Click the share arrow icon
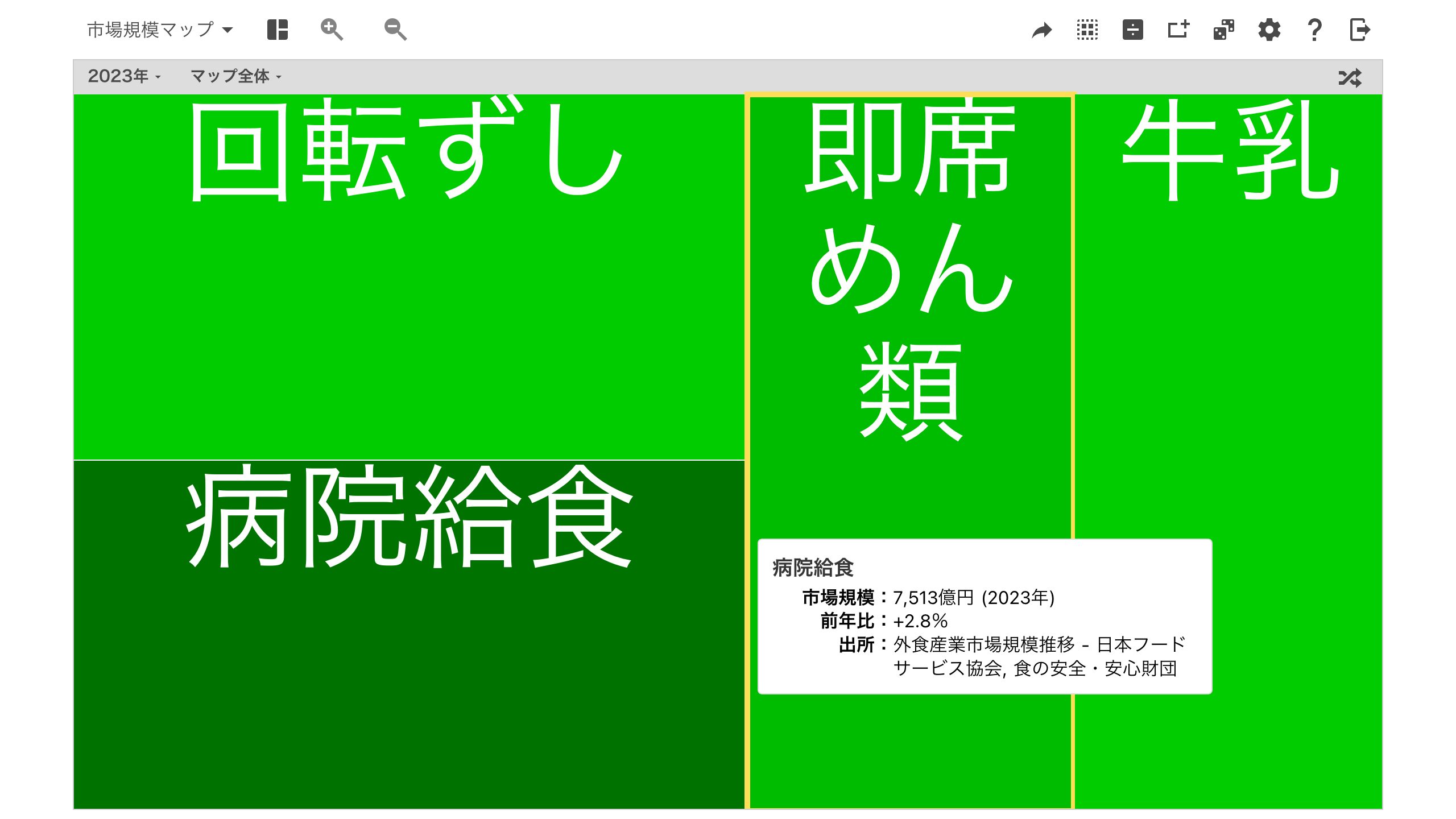The width and height of the screenshot is (1456, 819). [x=1042, y=30]
